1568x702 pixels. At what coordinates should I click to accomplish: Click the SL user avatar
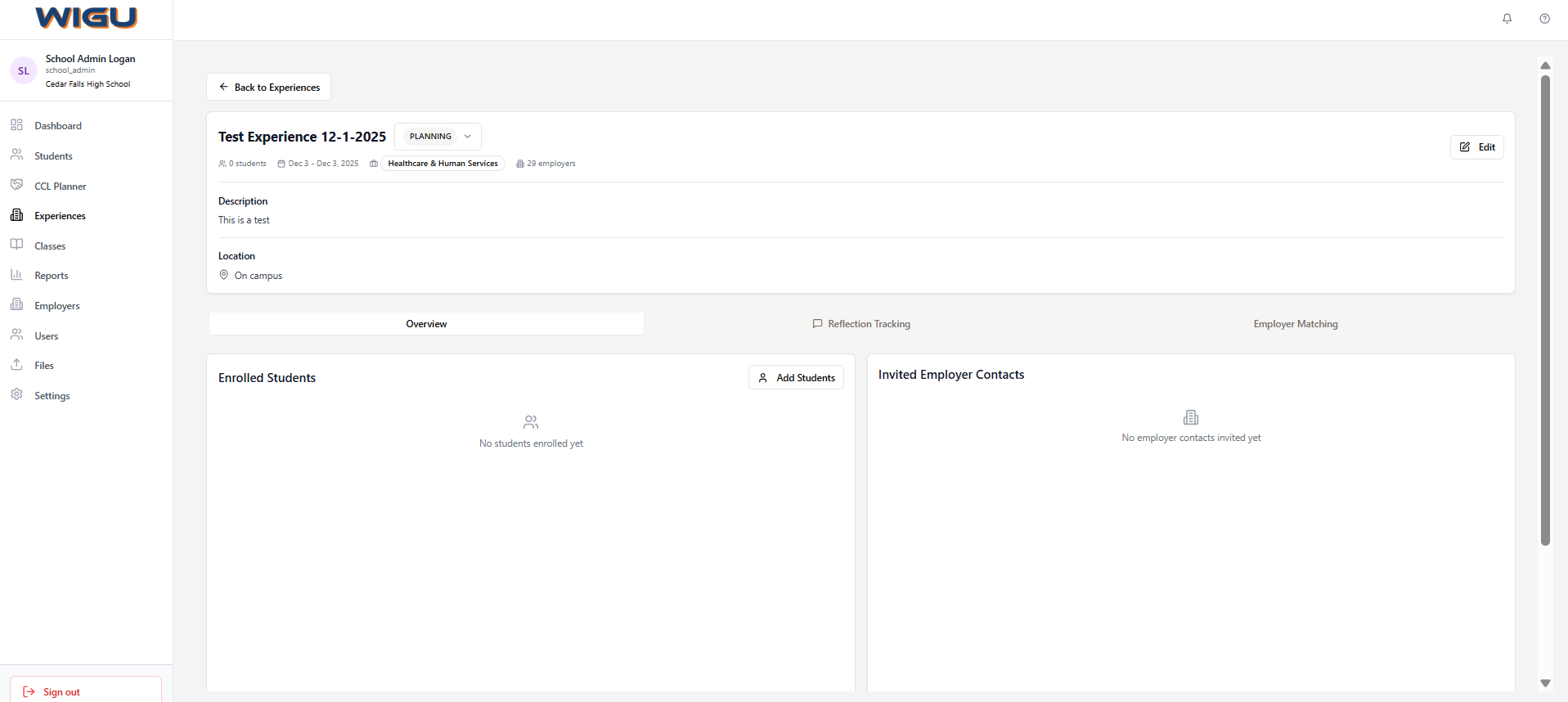pos(24,71)
